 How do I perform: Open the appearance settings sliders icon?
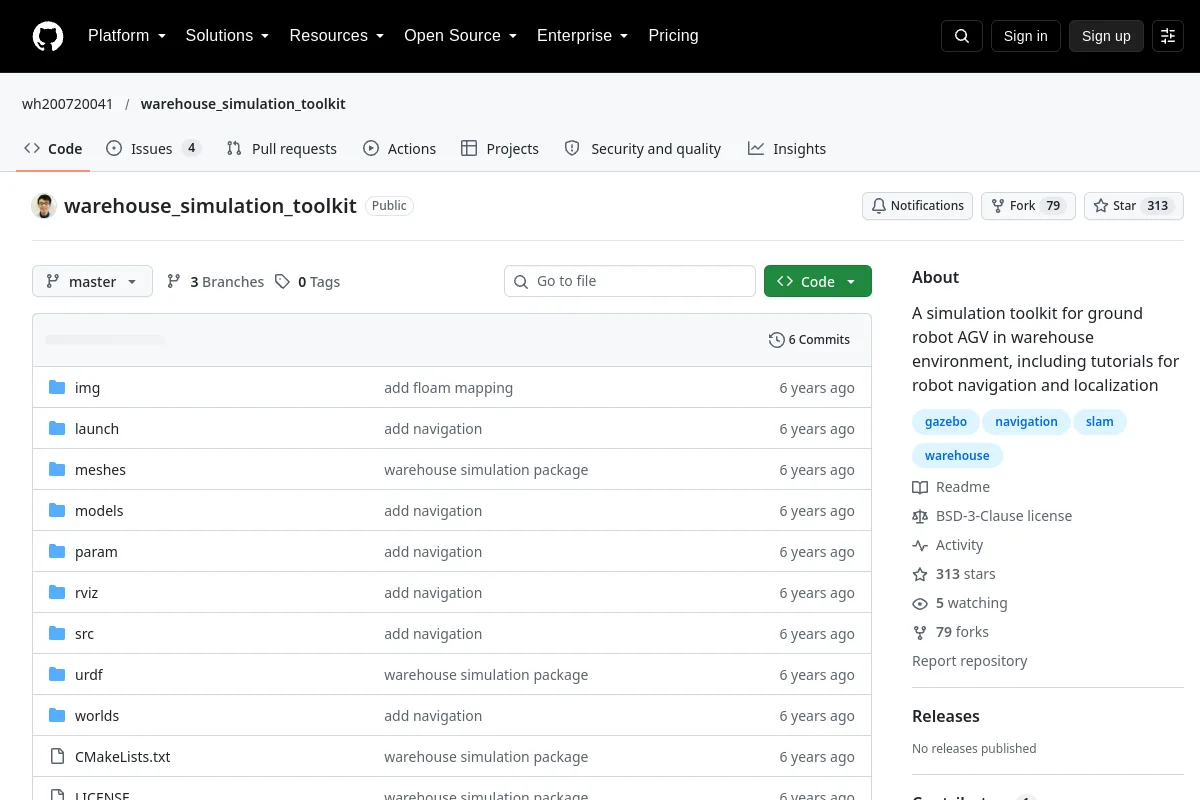pyautogui.click(x=1168, y=36)
